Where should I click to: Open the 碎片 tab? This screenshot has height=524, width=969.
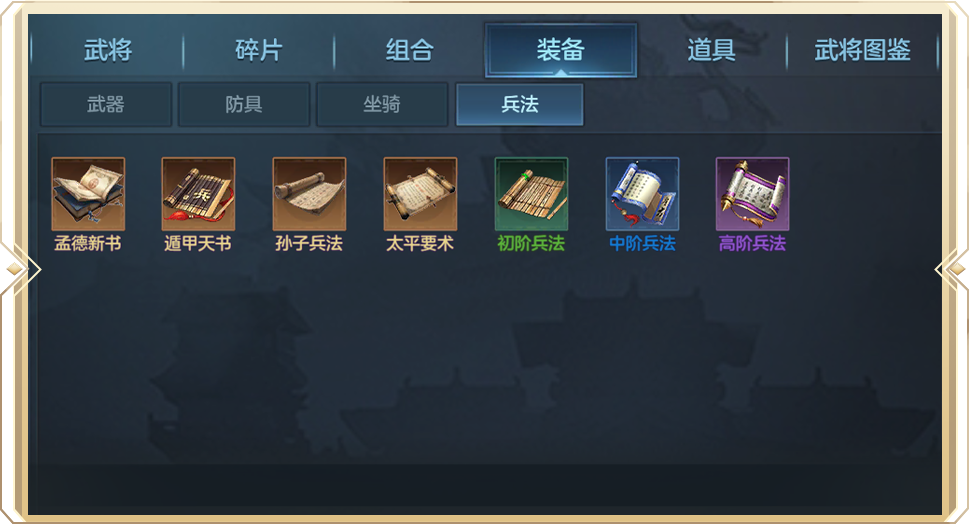[259, 50]
